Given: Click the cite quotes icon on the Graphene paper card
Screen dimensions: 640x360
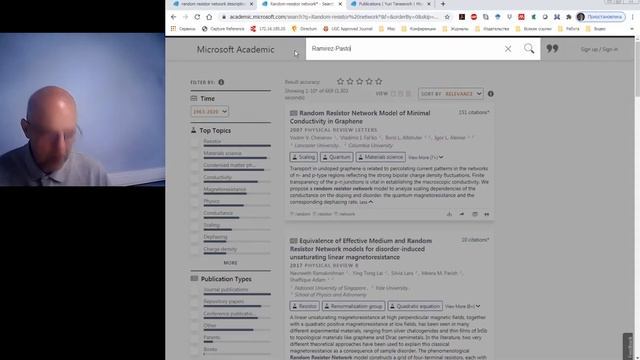Looking at the screenshot, I should [487, 214].
